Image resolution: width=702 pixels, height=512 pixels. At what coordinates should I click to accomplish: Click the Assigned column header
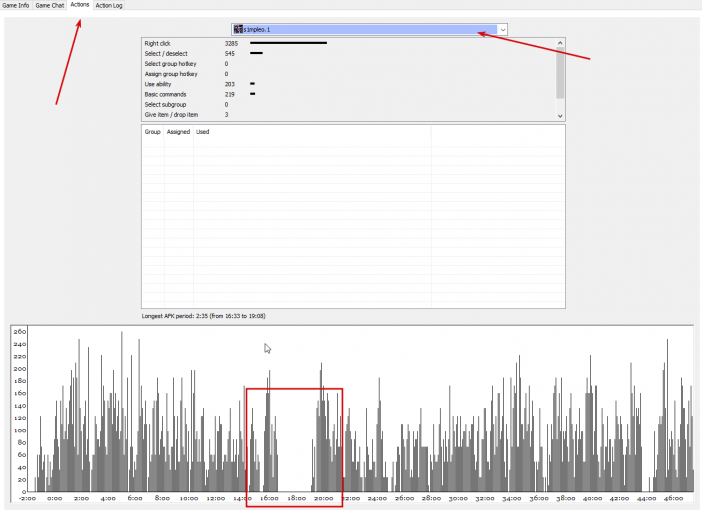point(178,132)
